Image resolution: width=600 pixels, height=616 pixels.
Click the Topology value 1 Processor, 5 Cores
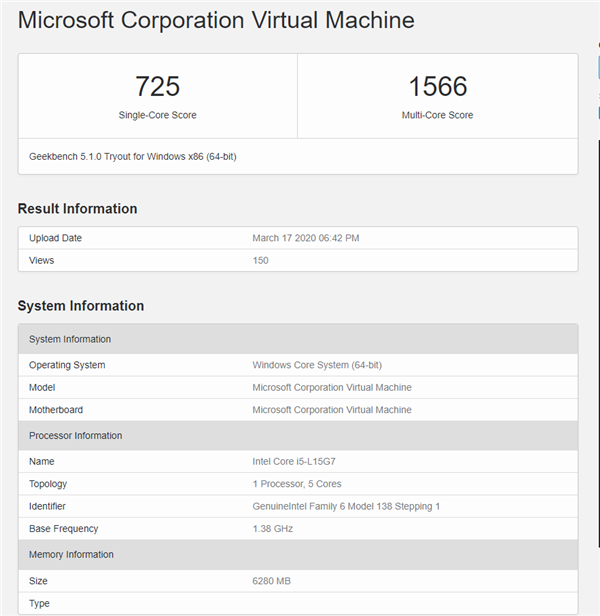click(303, 484)
